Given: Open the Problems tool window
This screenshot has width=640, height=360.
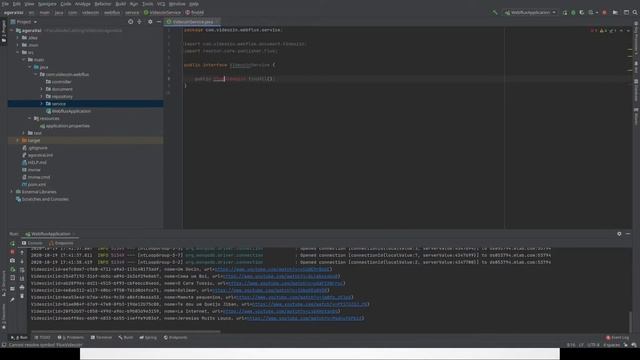Looking at the screenshot, I should (x=71, y=338).
